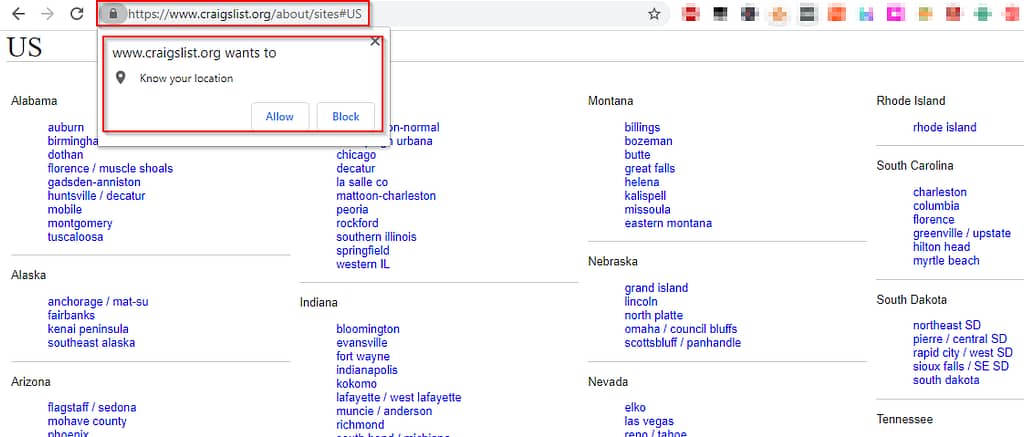The width and height of the screenshot is (1024, 437).
Task: Open hilton head link
Action: tap(942, 247)
